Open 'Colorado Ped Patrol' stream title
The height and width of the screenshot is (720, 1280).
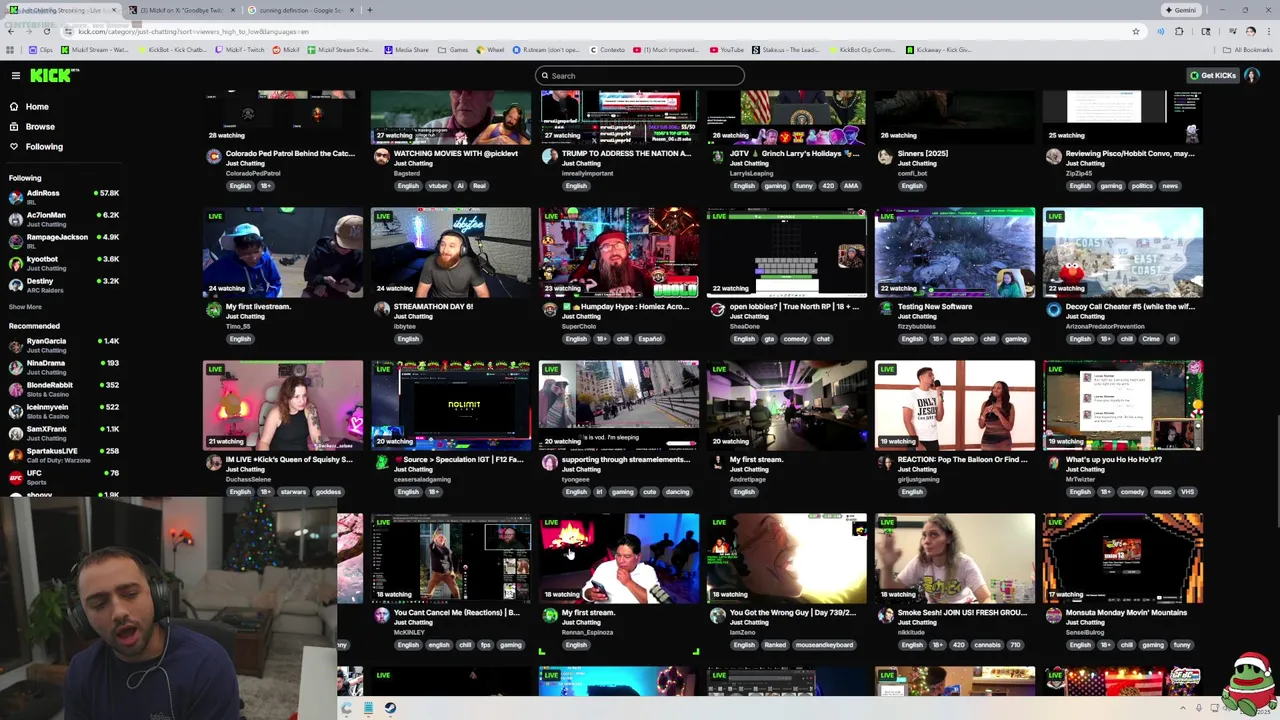tap(290, 153)
